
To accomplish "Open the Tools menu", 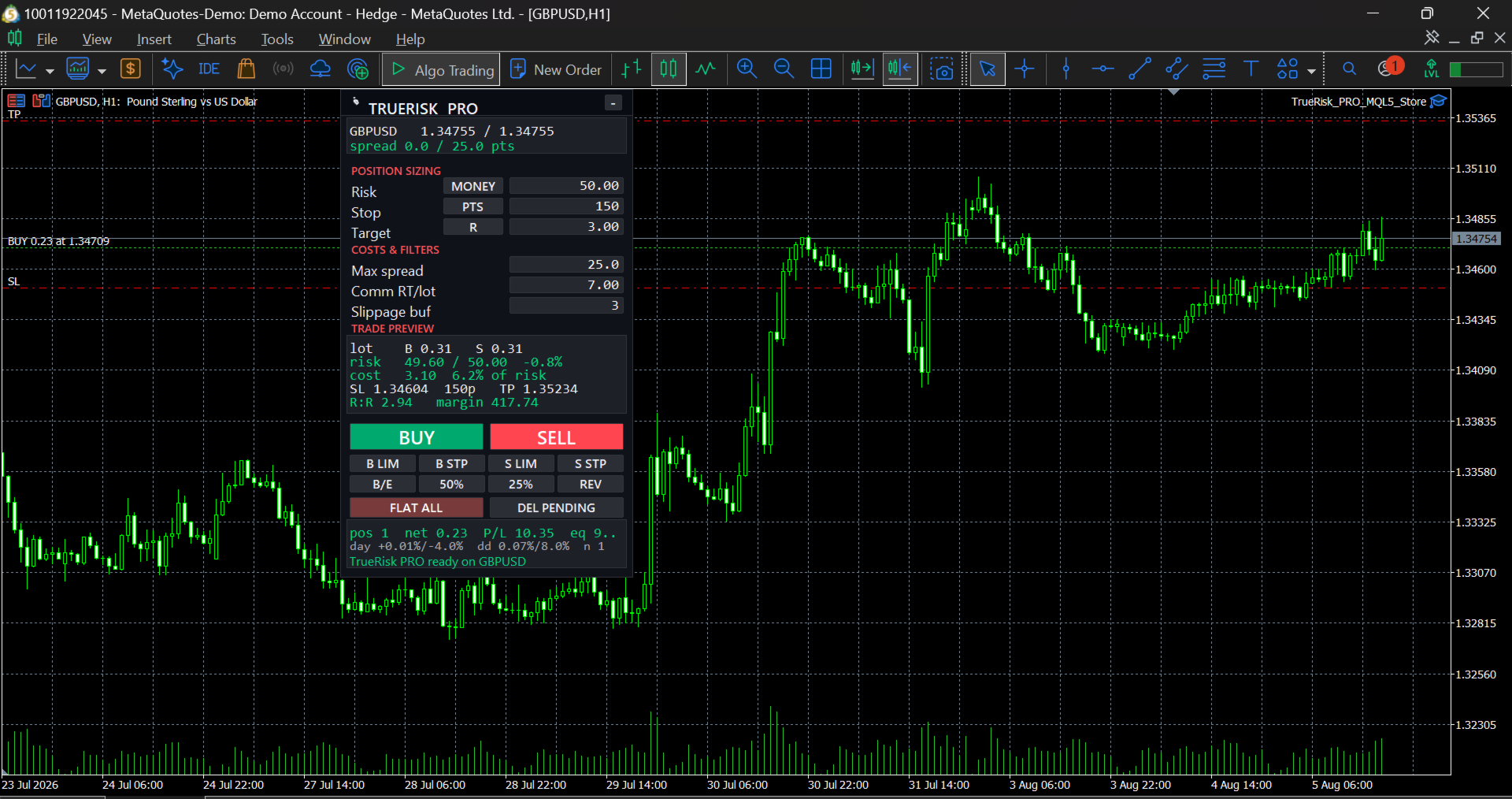I will [x=277, y=39].
